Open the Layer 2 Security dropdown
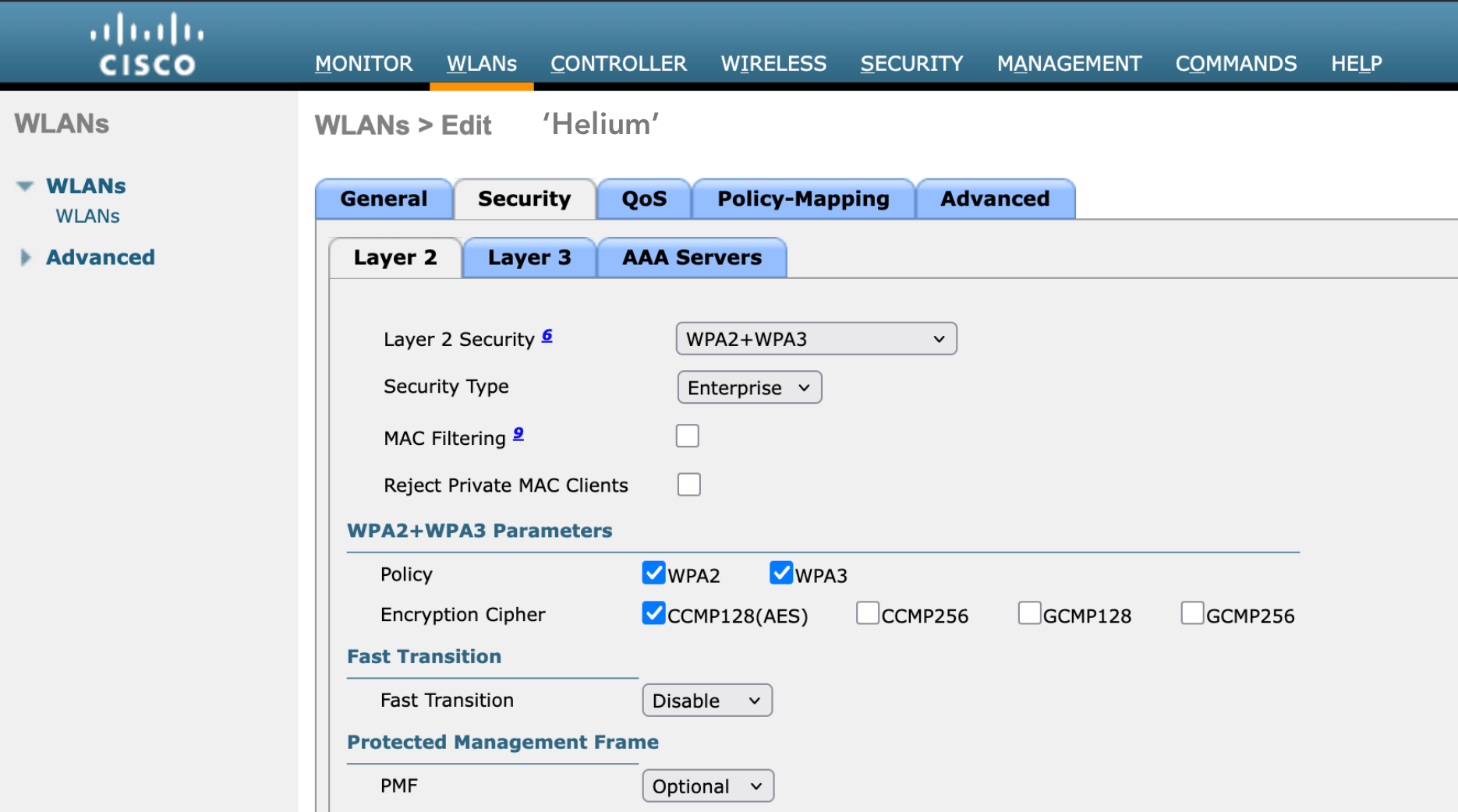 point(816,339)
